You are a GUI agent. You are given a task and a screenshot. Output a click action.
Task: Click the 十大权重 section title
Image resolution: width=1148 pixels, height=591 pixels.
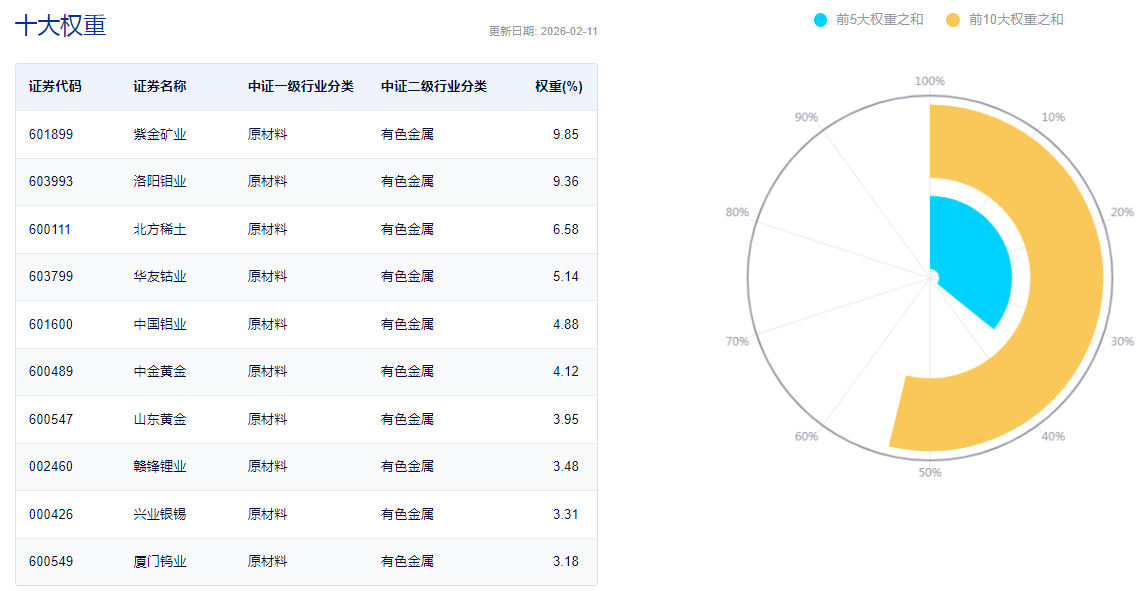(x=60, y=26)
